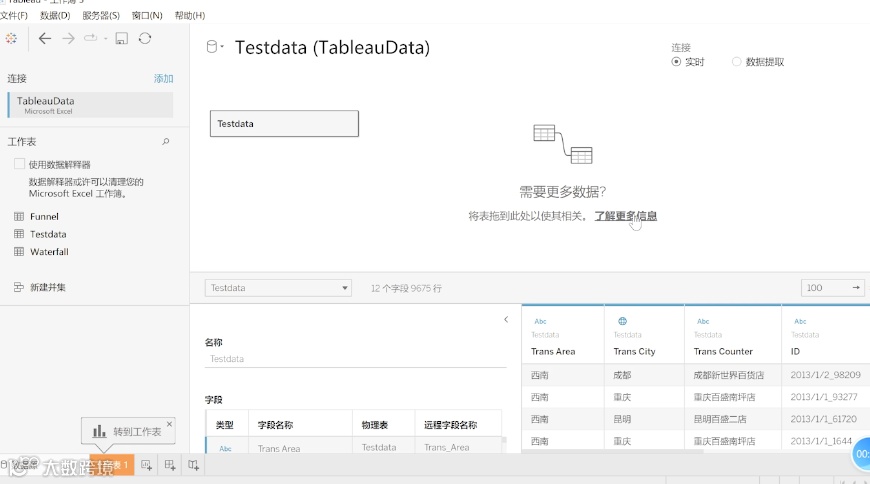This screenshot has width=870, height=484.
Task: Select the Funnel sheet in list
Action: pyautogui.click(x=44, y=216)
